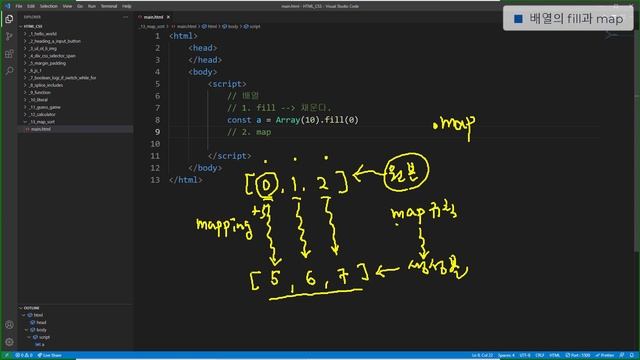Open the Terminal menu
Image resolution: width=640 pixels, height=360 pixels.
click(109, 6)
